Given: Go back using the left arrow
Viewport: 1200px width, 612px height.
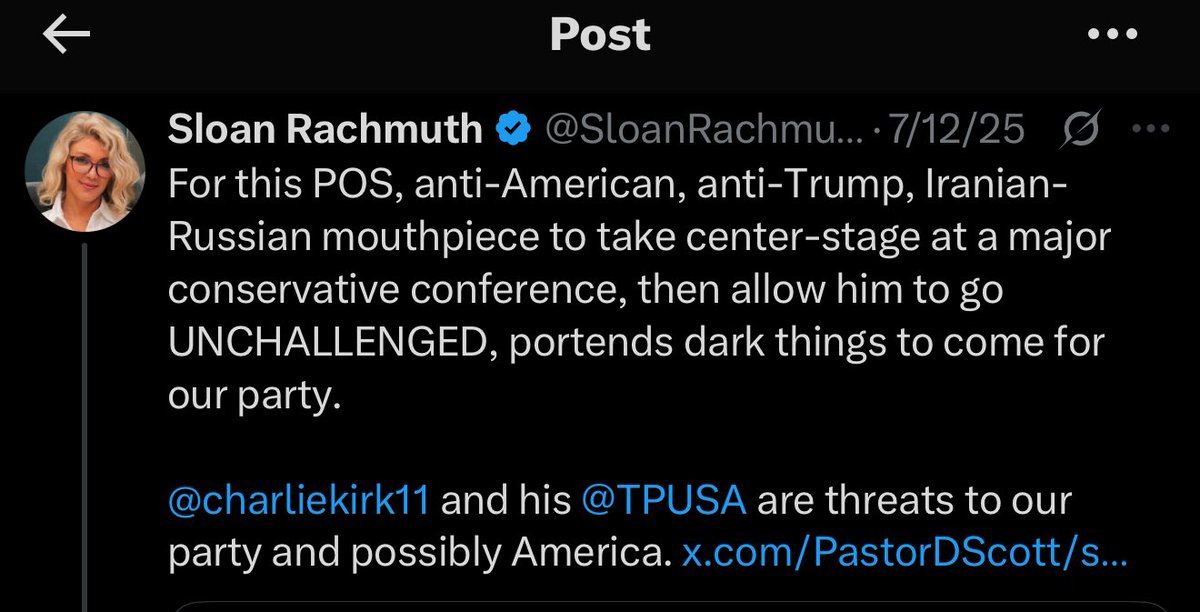Looking at the screenshot, I should click(x=67, y=35).
